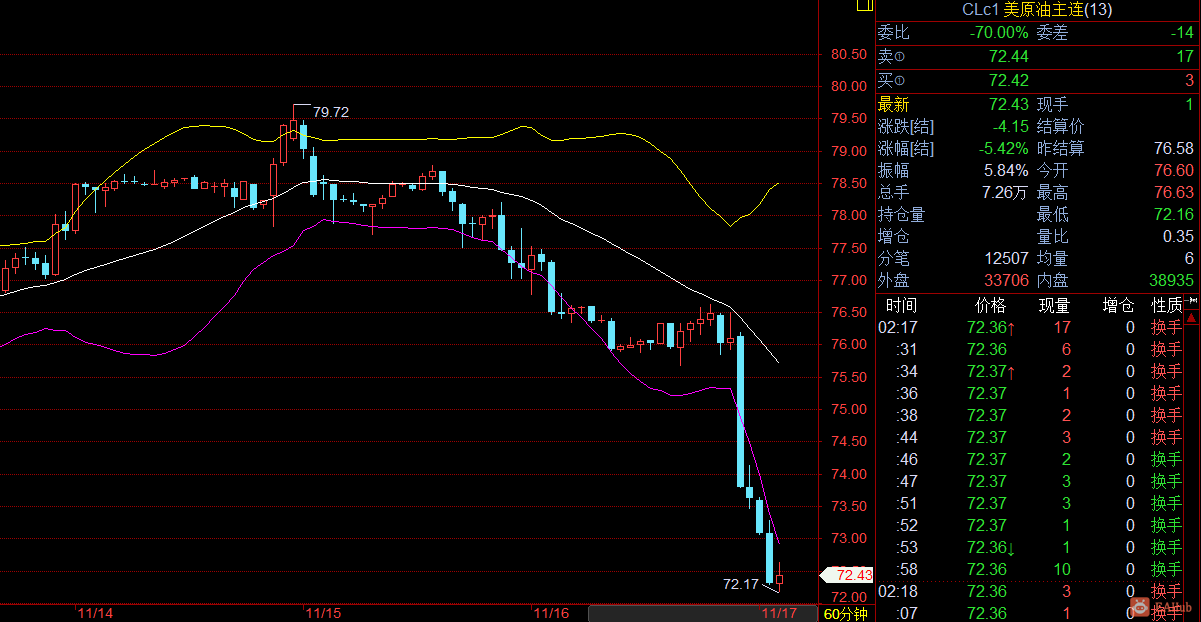The height and width of the screenshot is (622, 1201).
Task: Click the 总手 value 7.26万
Action: click(1004, 192)
